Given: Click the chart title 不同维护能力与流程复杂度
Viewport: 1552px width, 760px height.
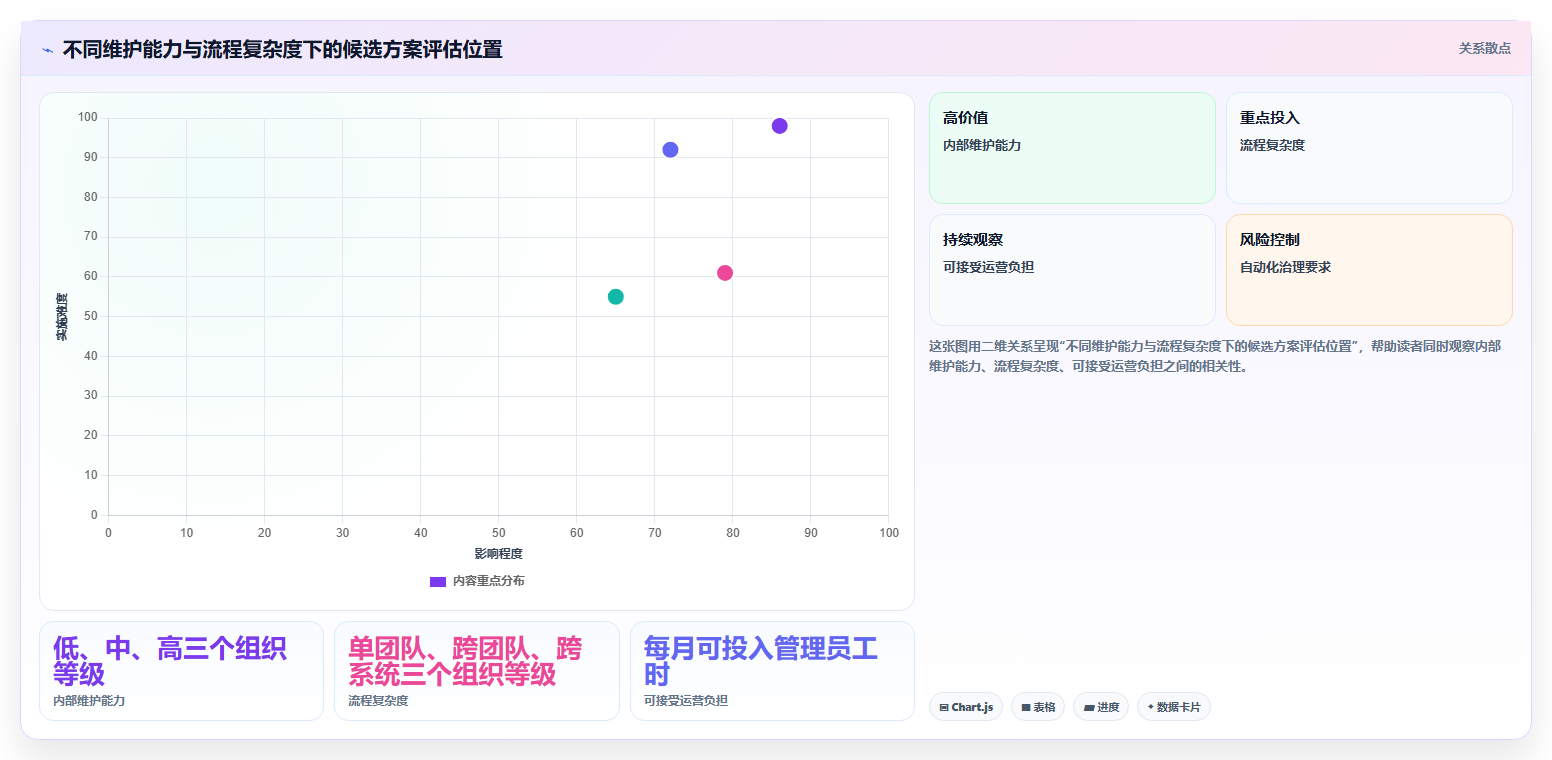Looking at the screenshot, I should tap(282, 49).
